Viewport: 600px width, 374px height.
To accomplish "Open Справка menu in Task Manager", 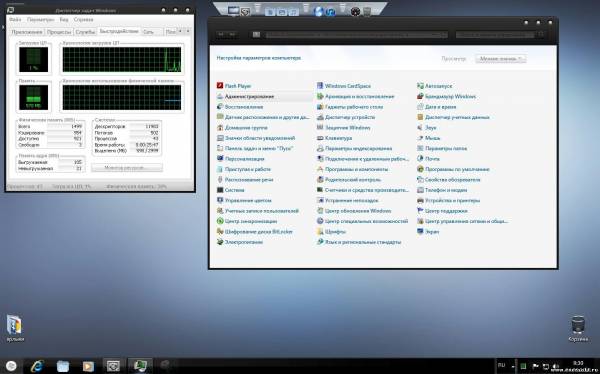I will 83,20.
